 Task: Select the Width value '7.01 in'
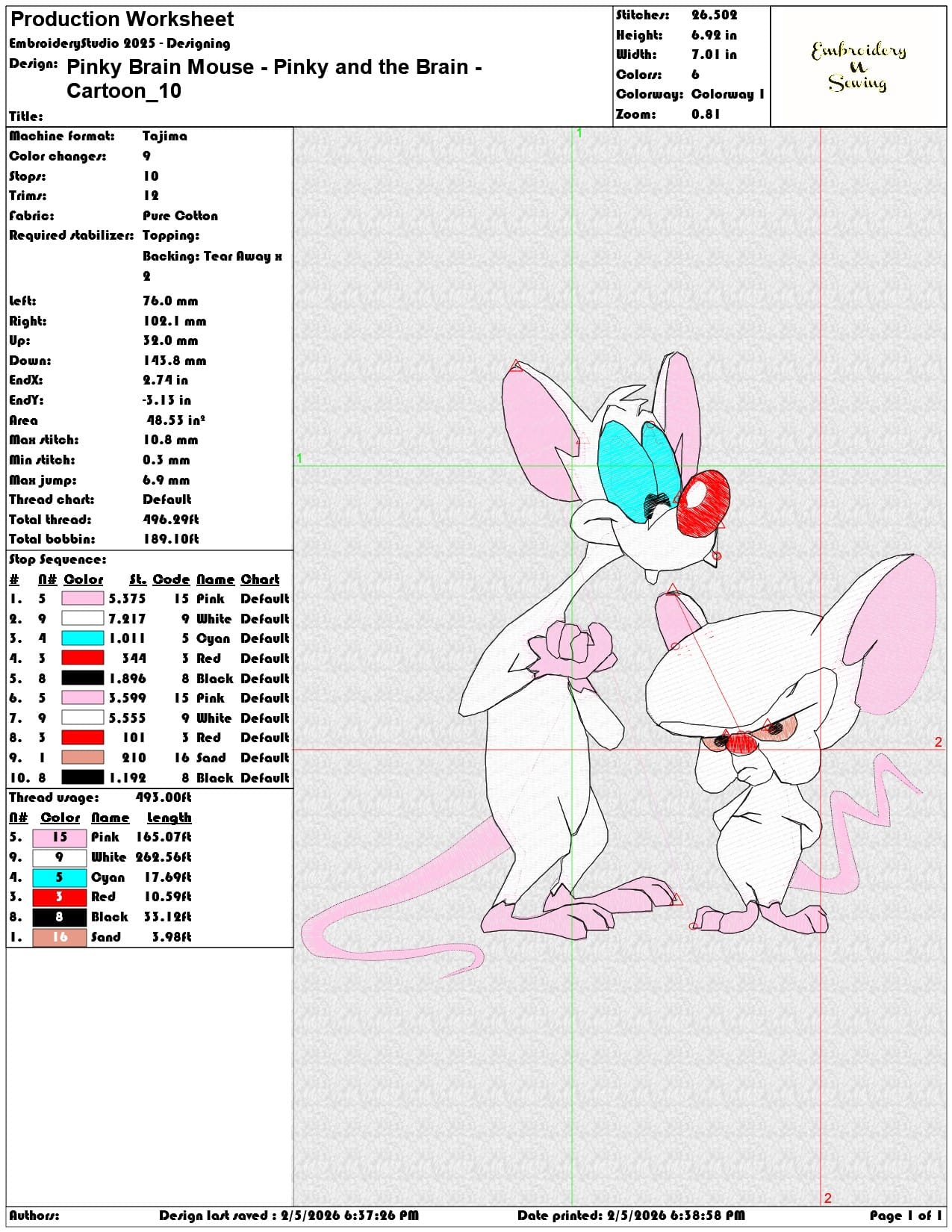pos(714,55)
